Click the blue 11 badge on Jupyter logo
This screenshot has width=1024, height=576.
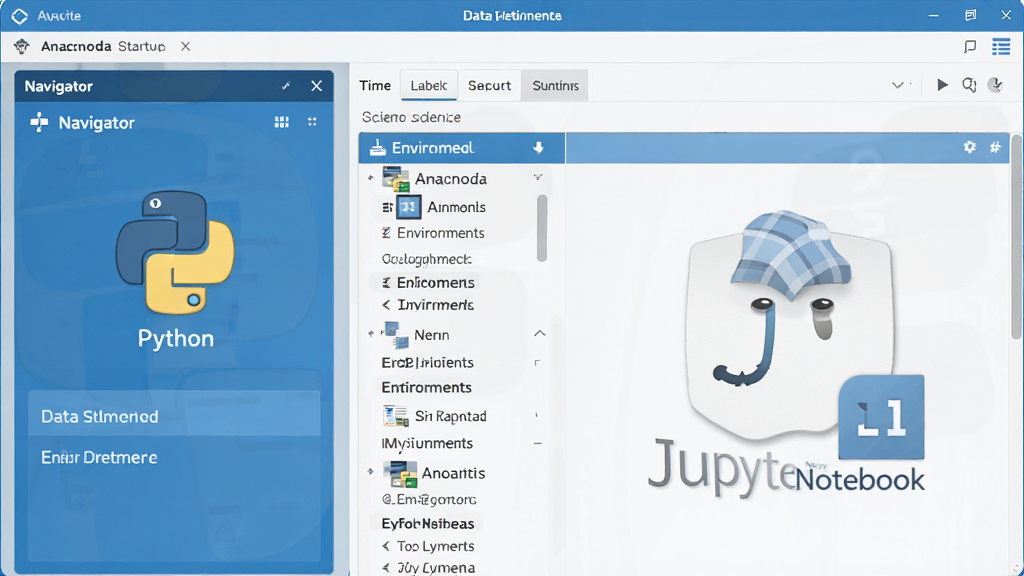tap(882, 418)
